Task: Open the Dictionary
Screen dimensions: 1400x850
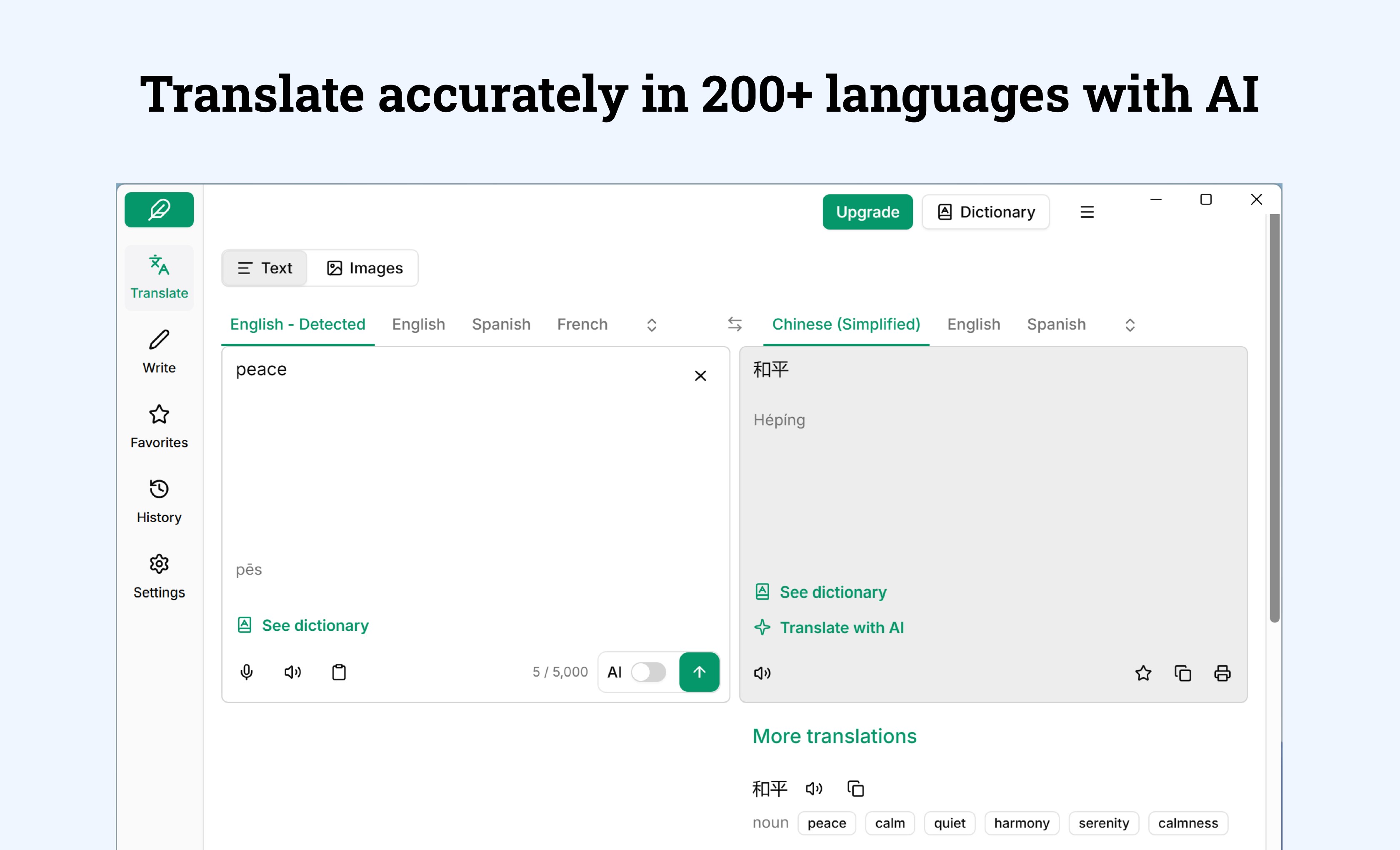Action: (986, 211)
